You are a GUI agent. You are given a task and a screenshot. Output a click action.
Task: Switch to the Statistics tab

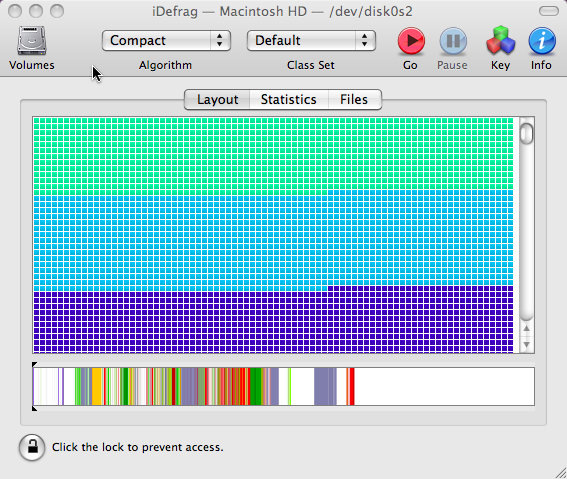pos(289,99)
